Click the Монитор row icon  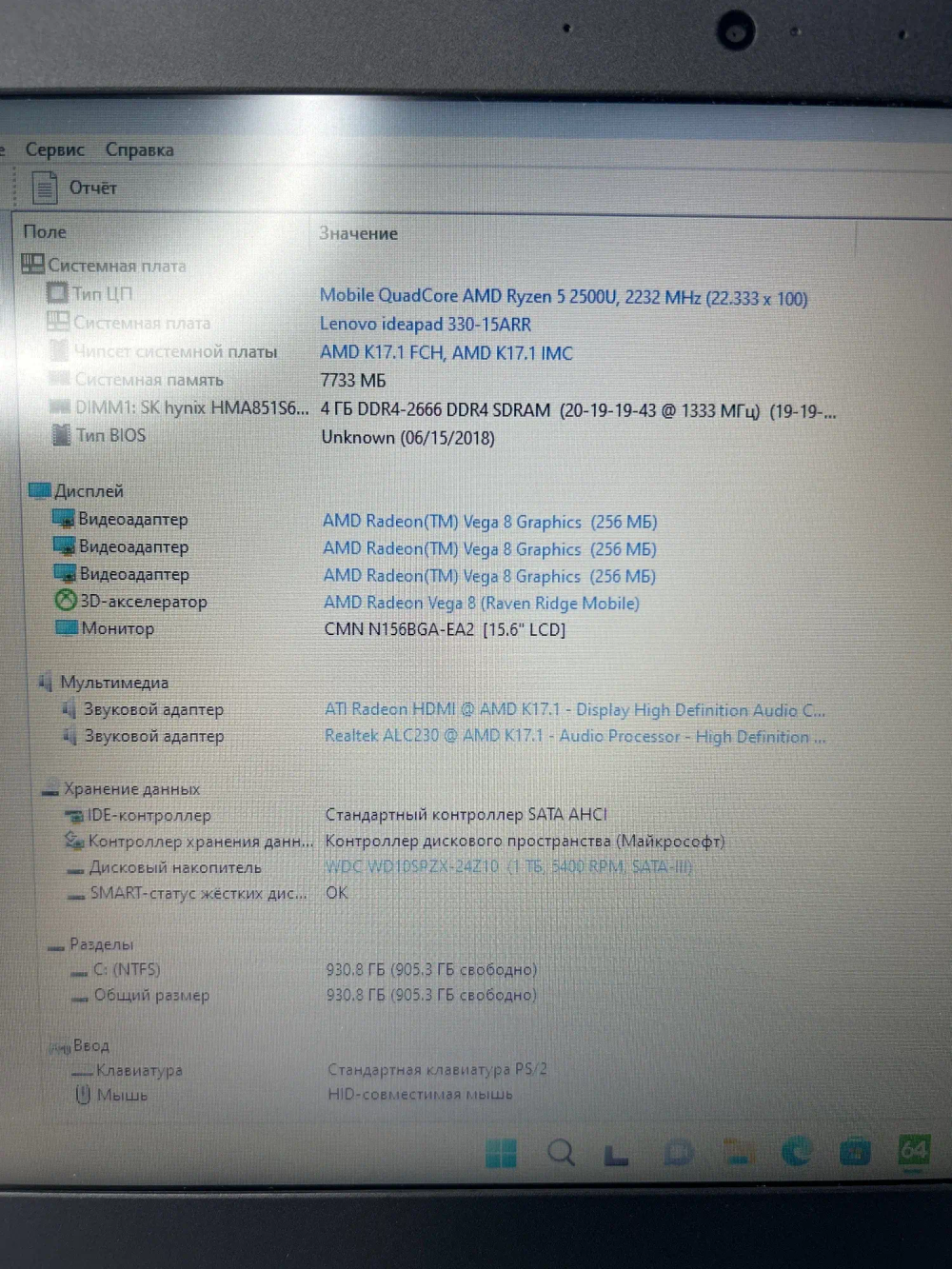(x=67, y=627)
